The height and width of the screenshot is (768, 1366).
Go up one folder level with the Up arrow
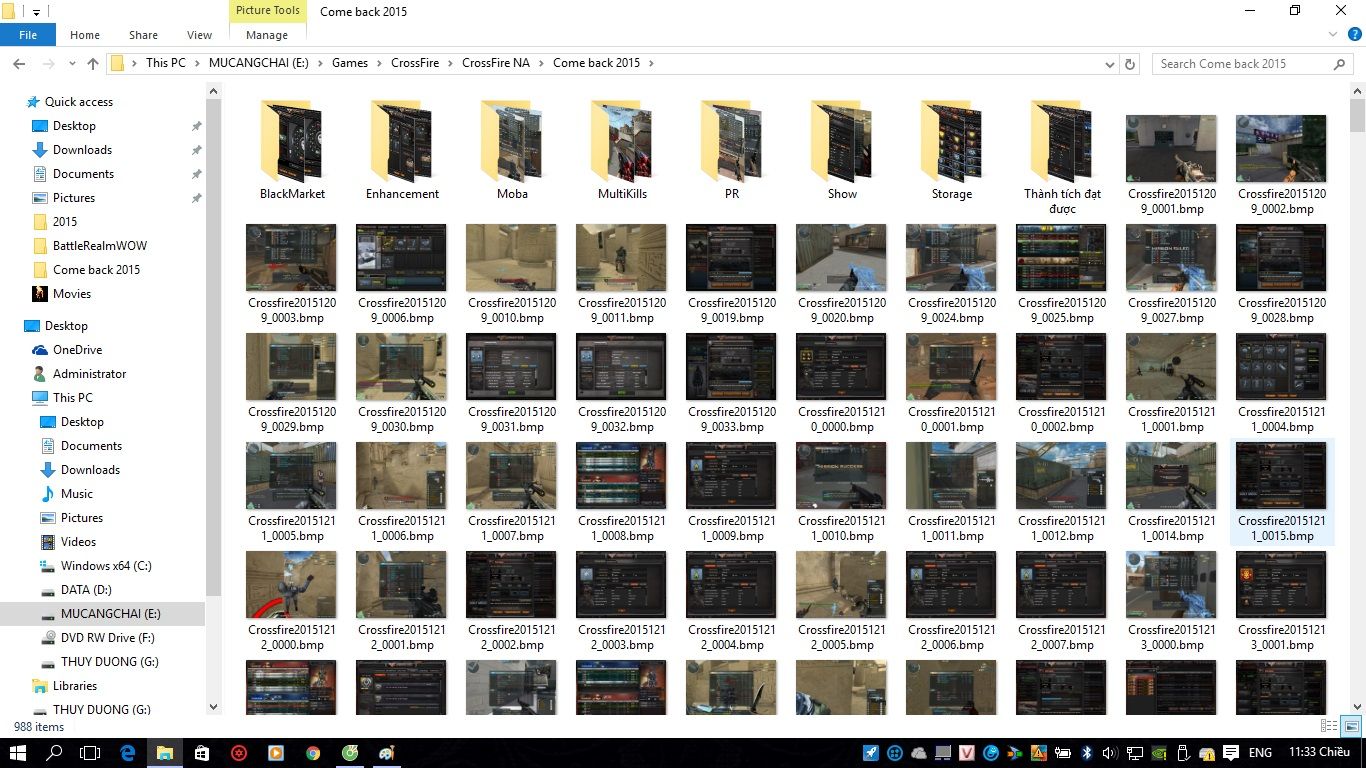93,63
